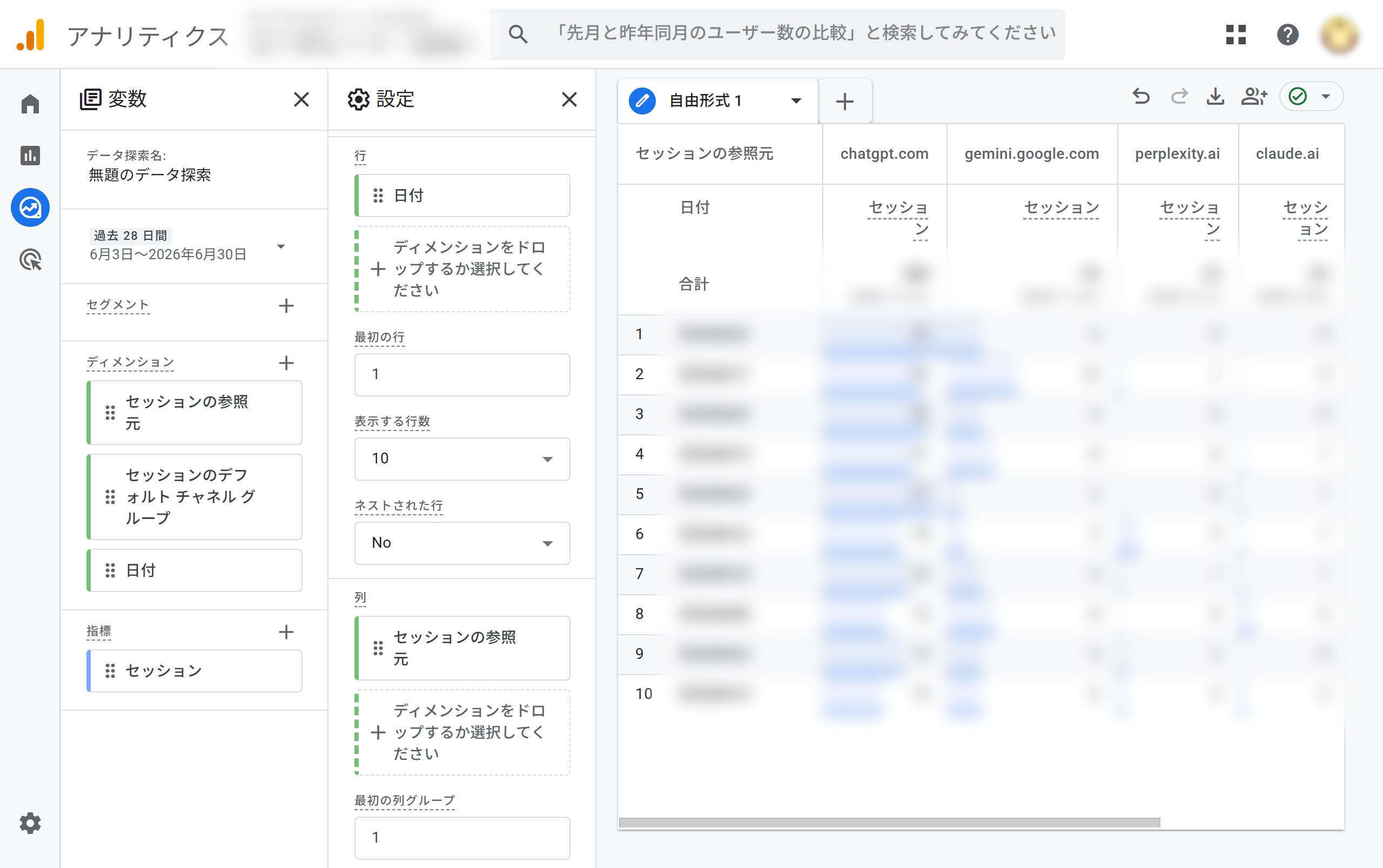Download the exploration data icon

(1216, 97)
